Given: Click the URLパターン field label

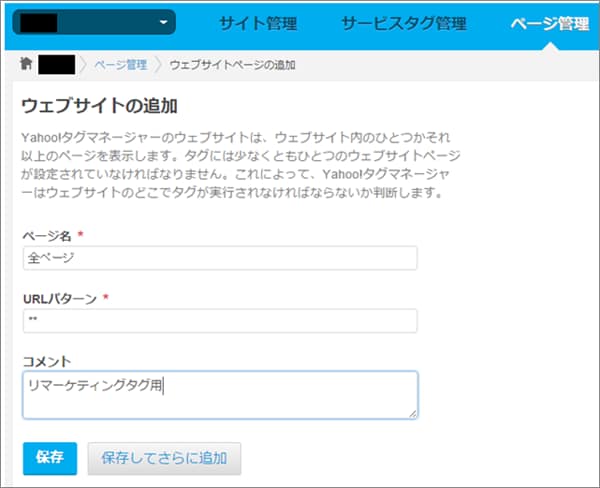Looking at the screenshot, I should [x=59, y=298].
